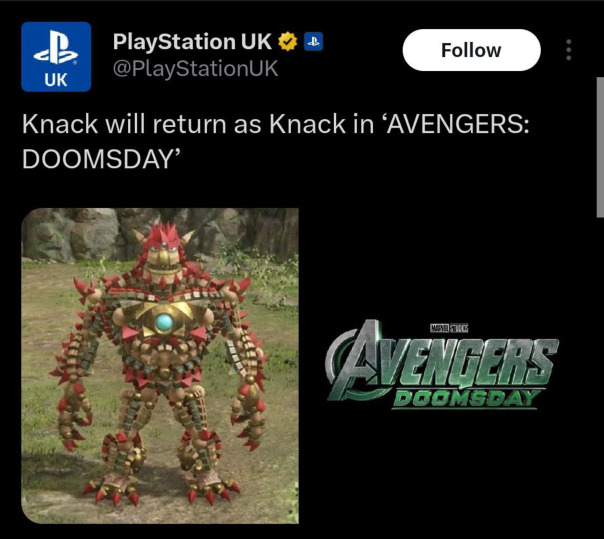Click the gold verified checkmark badge
Viewport: 604px width, 539px height.
coord(288,42)
